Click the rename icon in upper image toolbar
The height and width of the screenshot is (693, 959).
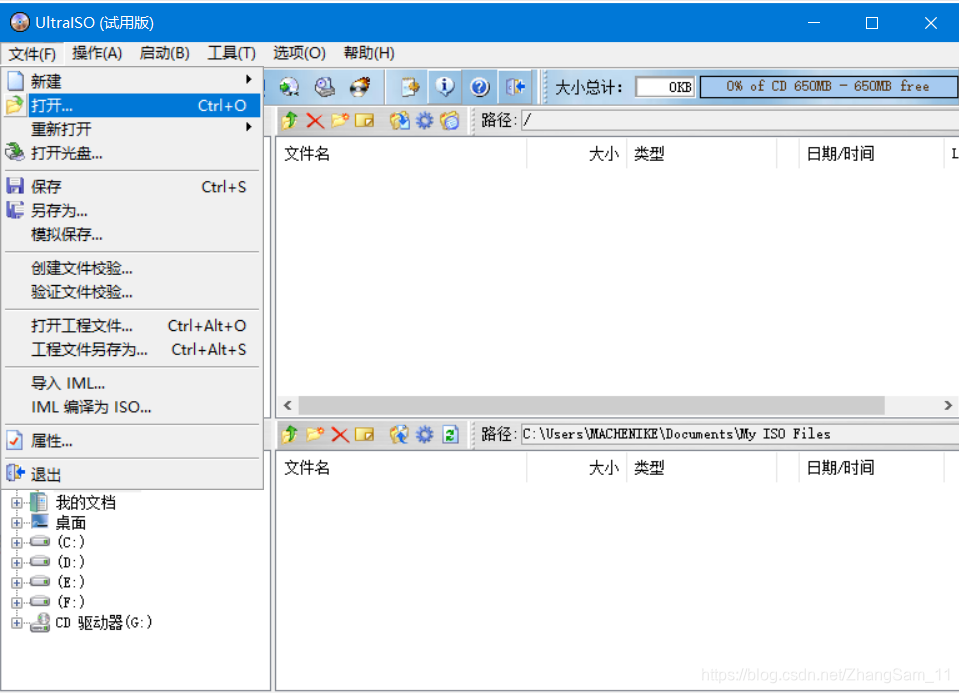pos(365,120)
